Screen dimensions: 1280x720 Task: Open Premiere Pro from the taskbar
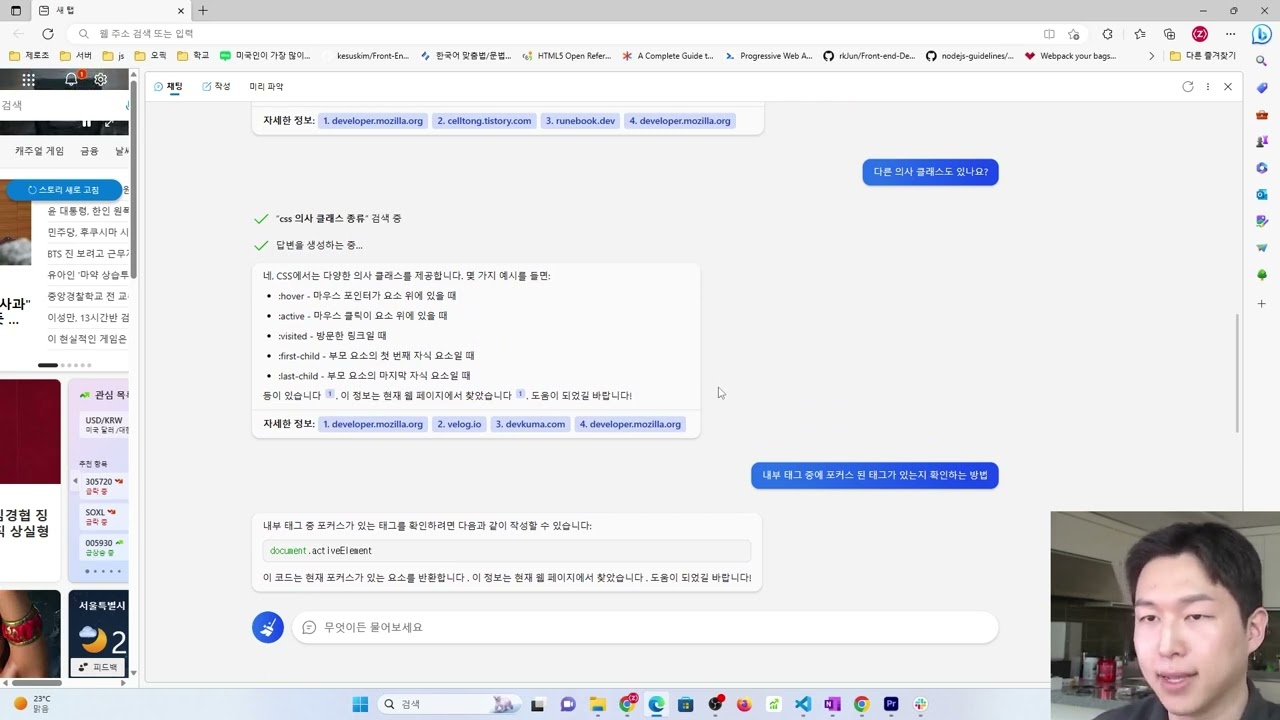pos(891,704)
